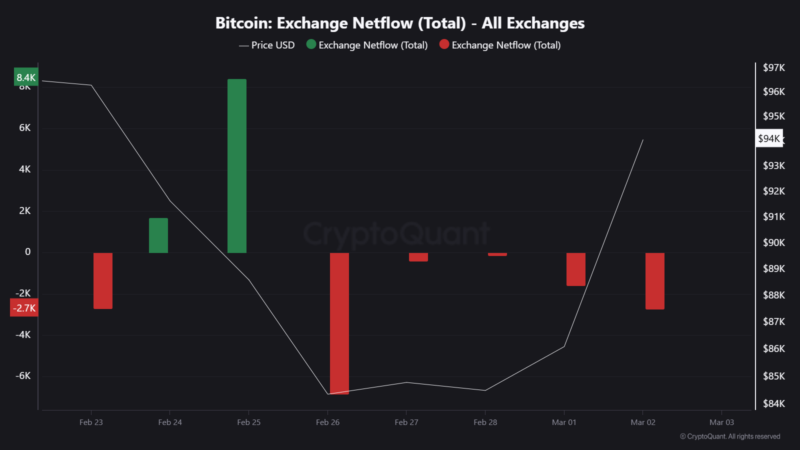Toggle the Price USD legend entry

[x=267, y=45]
